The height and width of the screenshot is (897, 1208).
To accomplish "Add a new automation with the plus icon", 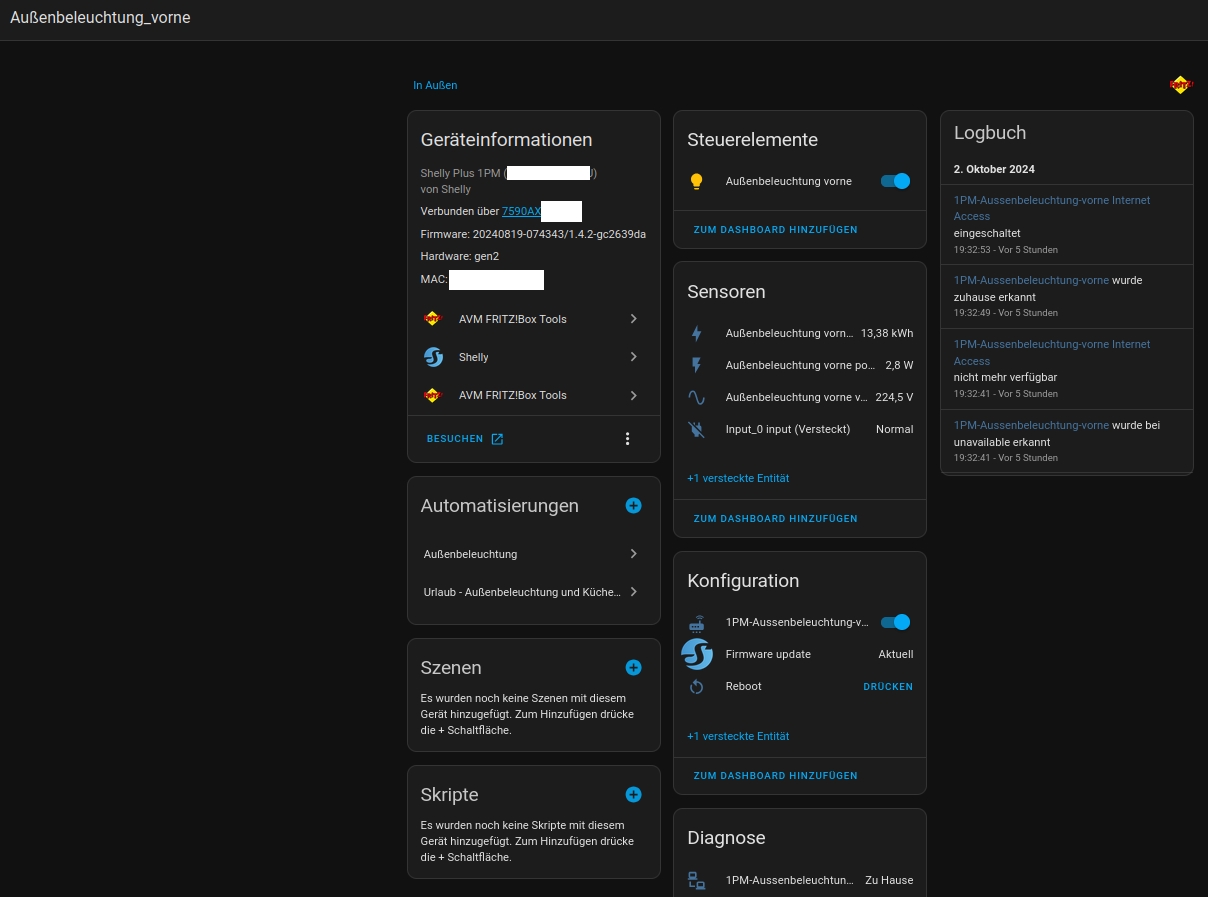I will pyautogui.click(x=633, y=506).
